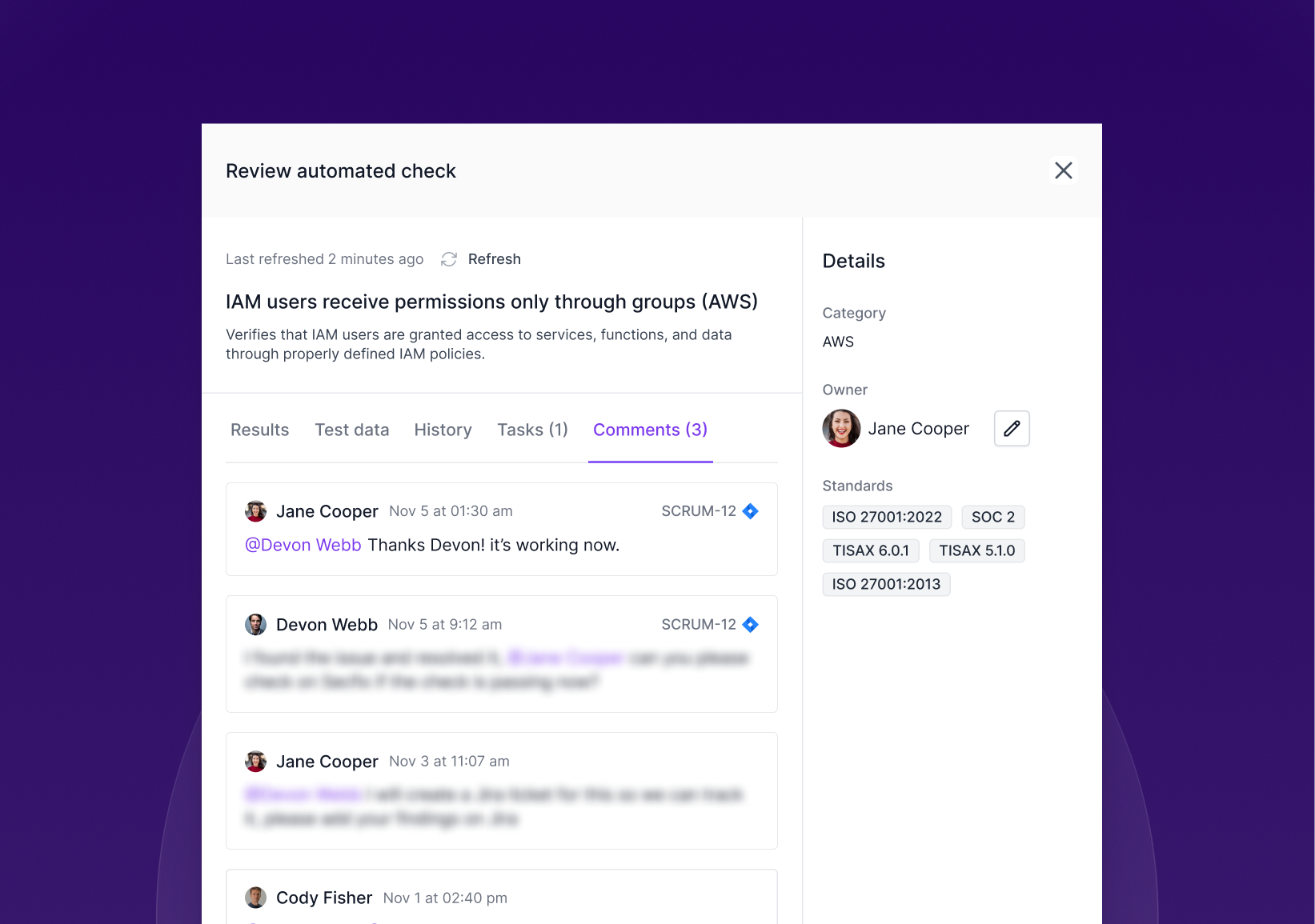
Task: Click the IAM users check title
Action: [x=491, y=302]
